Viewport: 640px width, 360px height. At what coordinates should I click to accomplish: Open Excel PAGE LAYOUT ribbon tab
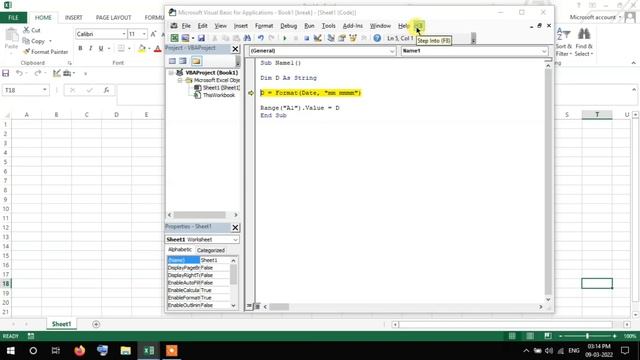click(113, 18)
